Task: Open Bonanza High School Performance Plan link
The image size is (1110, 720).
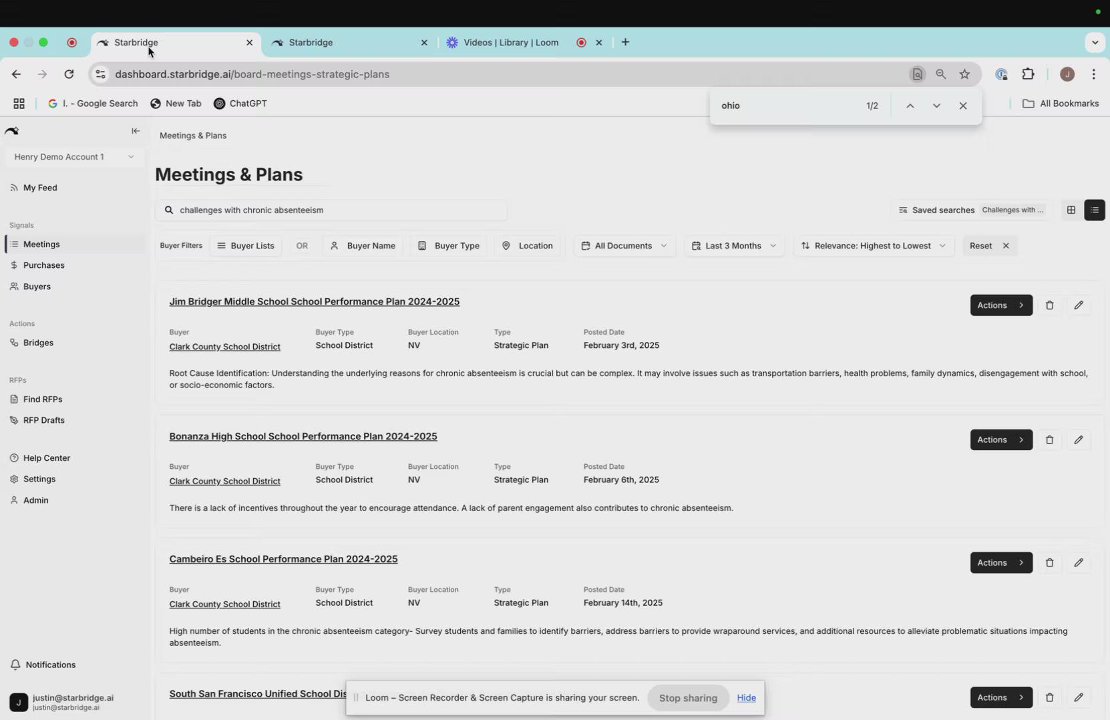Action: [x=303, y=436]
